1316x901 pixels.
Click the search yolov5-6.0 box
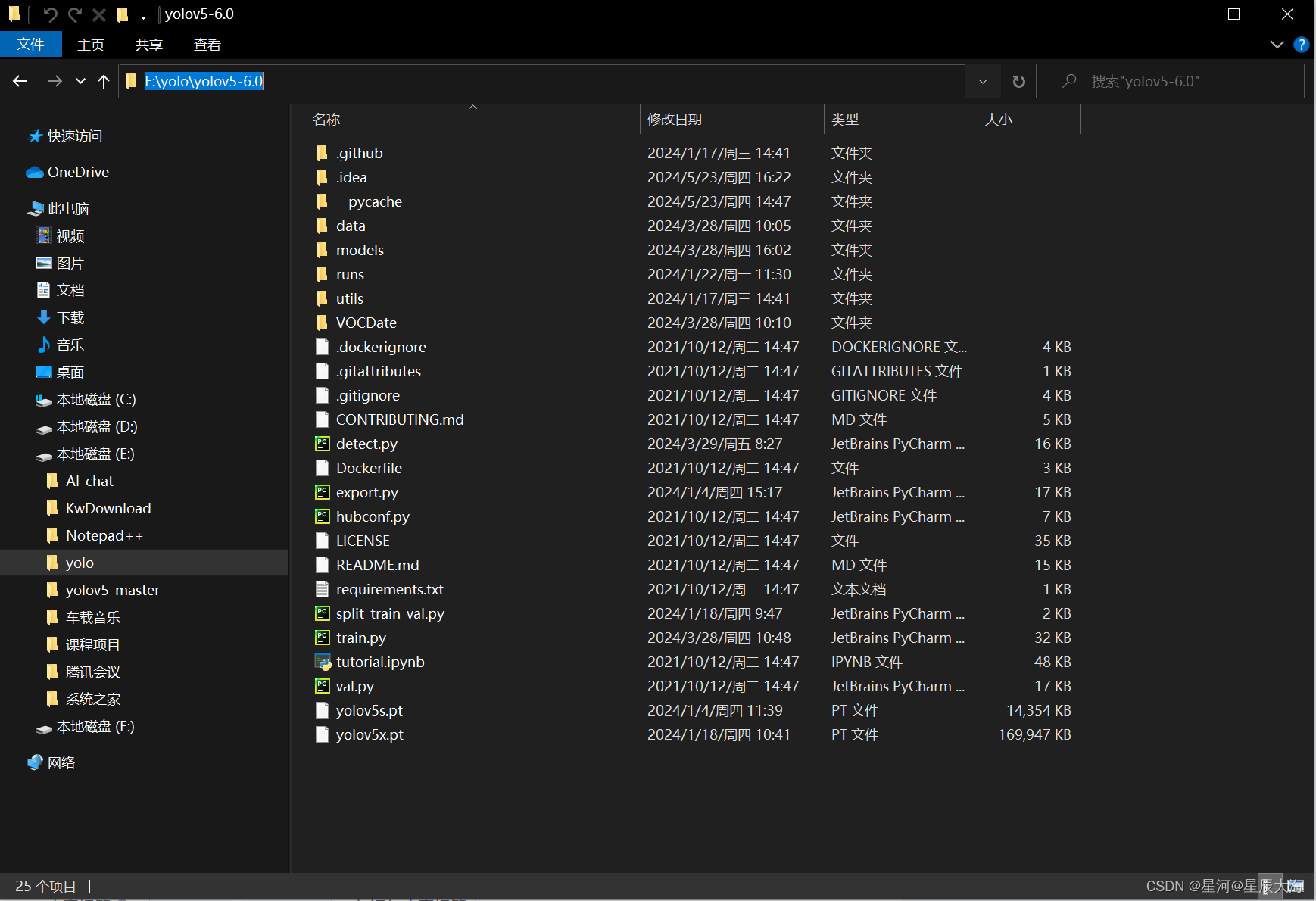pyautogui.click(x=1174, y=81)
